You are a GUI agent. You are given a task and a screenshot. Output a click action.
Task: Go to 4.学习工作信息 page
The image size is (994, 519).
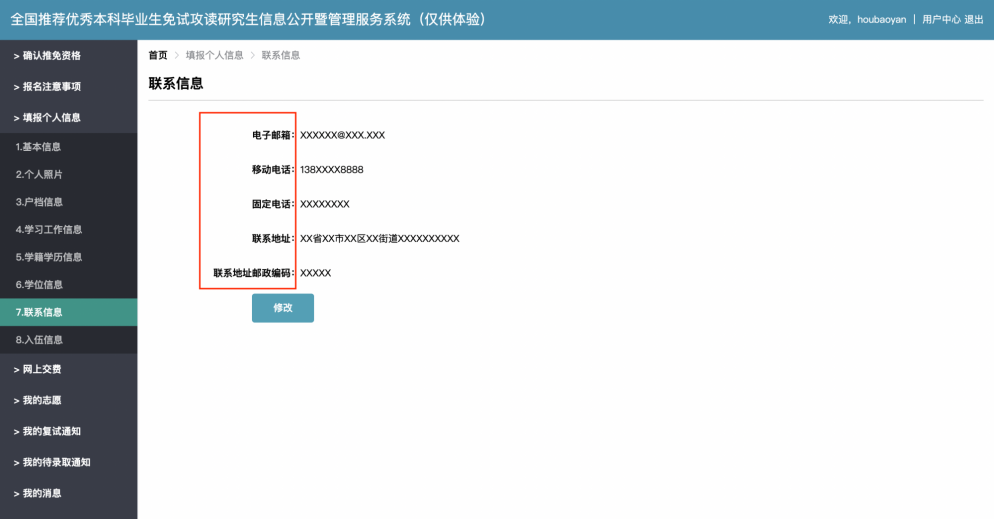pos(68,229)
